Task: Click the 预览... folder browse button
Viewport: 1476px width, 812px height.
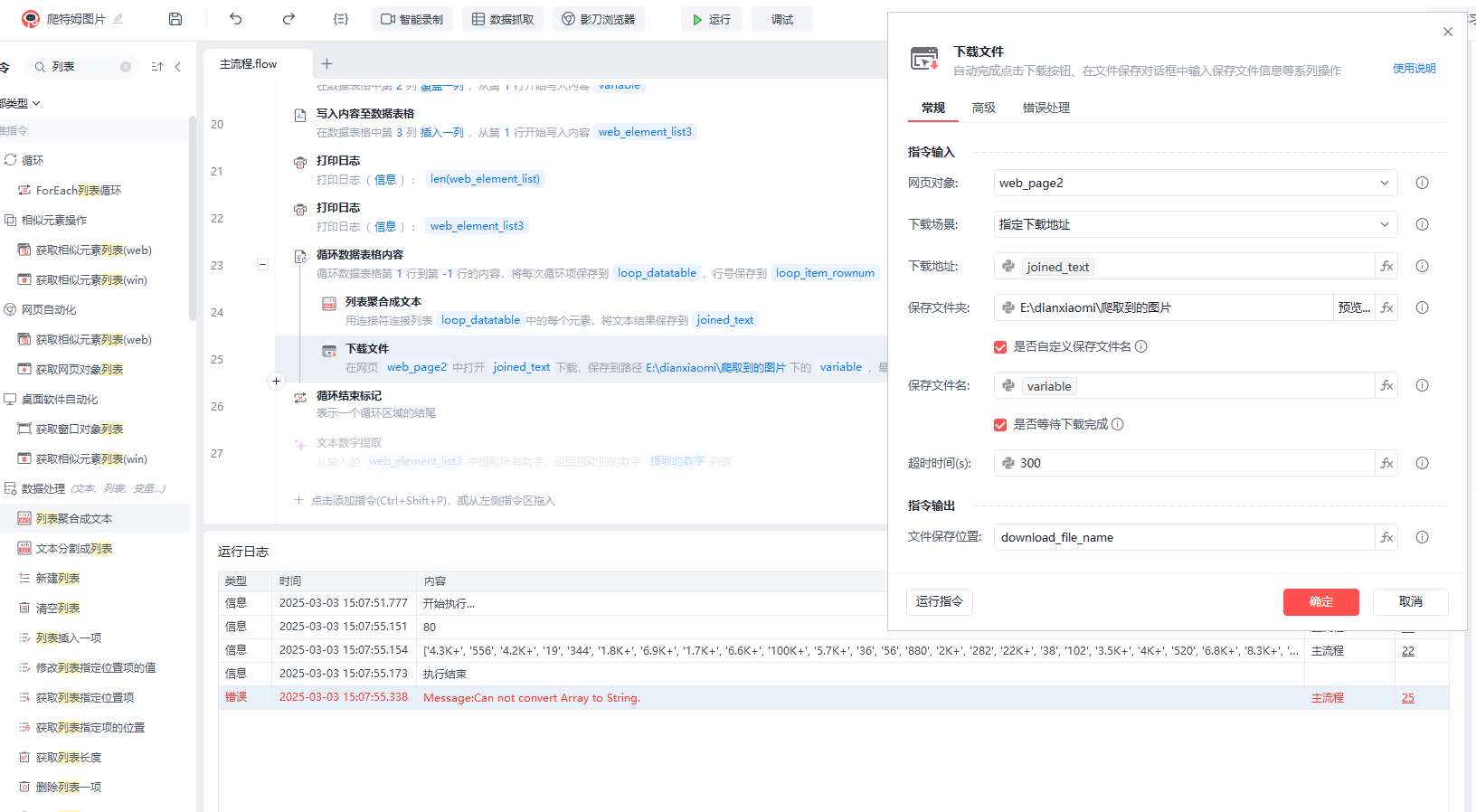Action: pos(1354,307)
